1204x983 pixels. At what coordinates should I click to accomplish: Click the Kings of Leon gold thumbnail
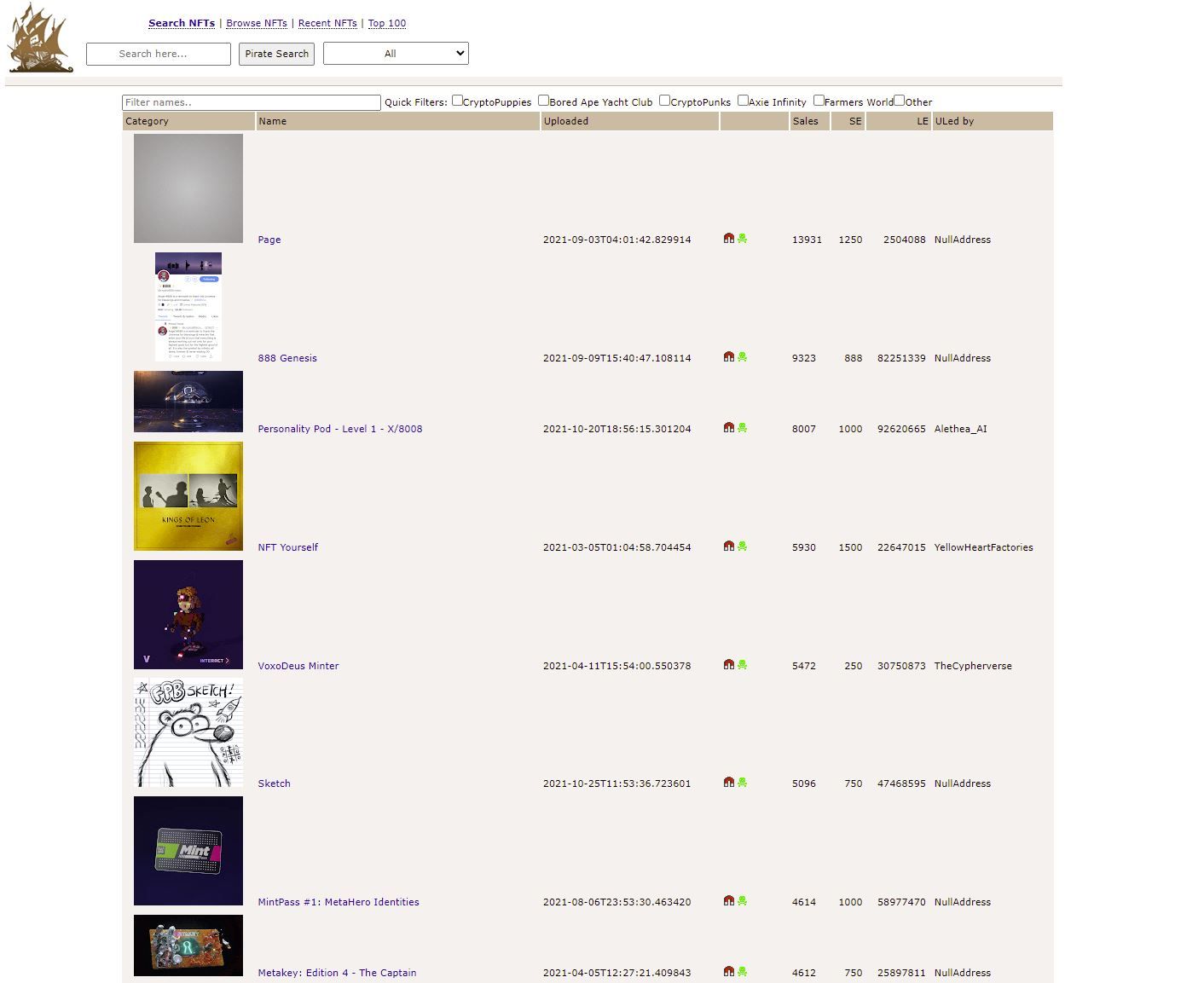click(x=188, y=496)
